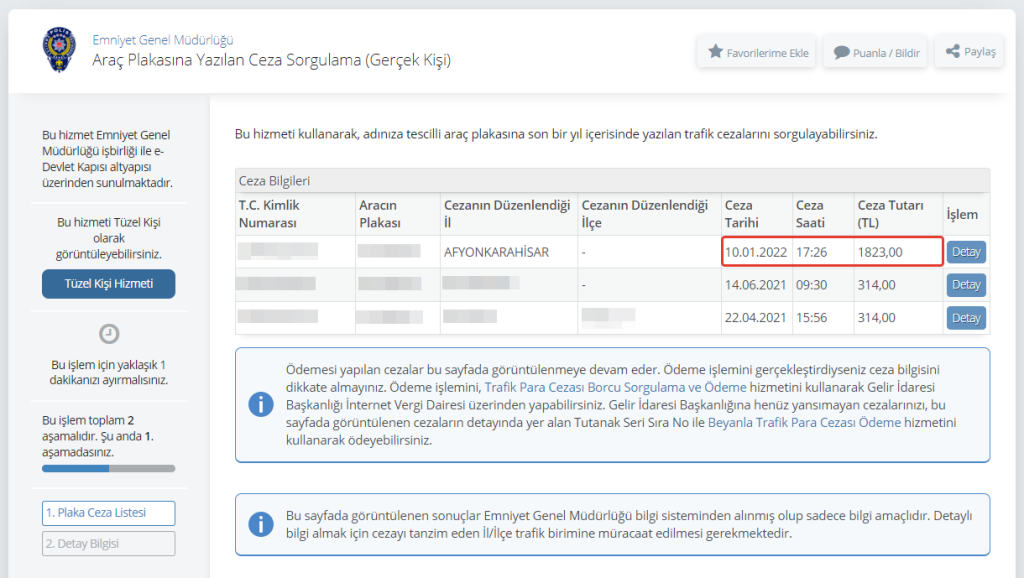Image resolution: width=1024 pixels, height=578 pixels.
Task: Select the 2. Detay Bilgisi step
Action: pyautogui.click(x=108, y=543)
